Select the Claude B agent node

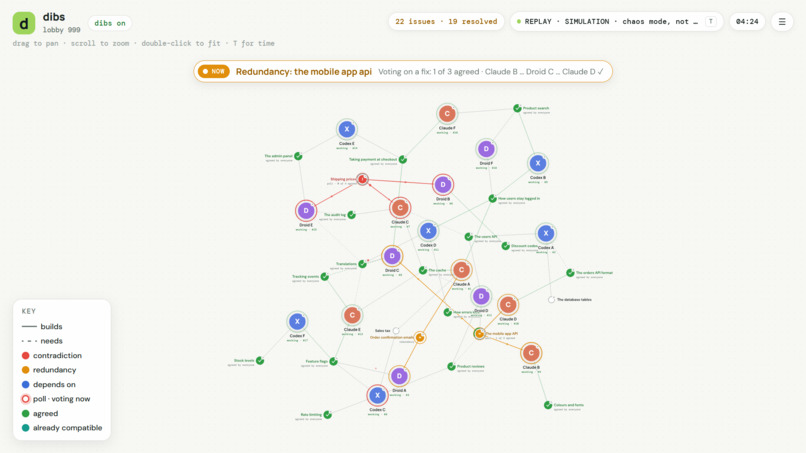531,353
